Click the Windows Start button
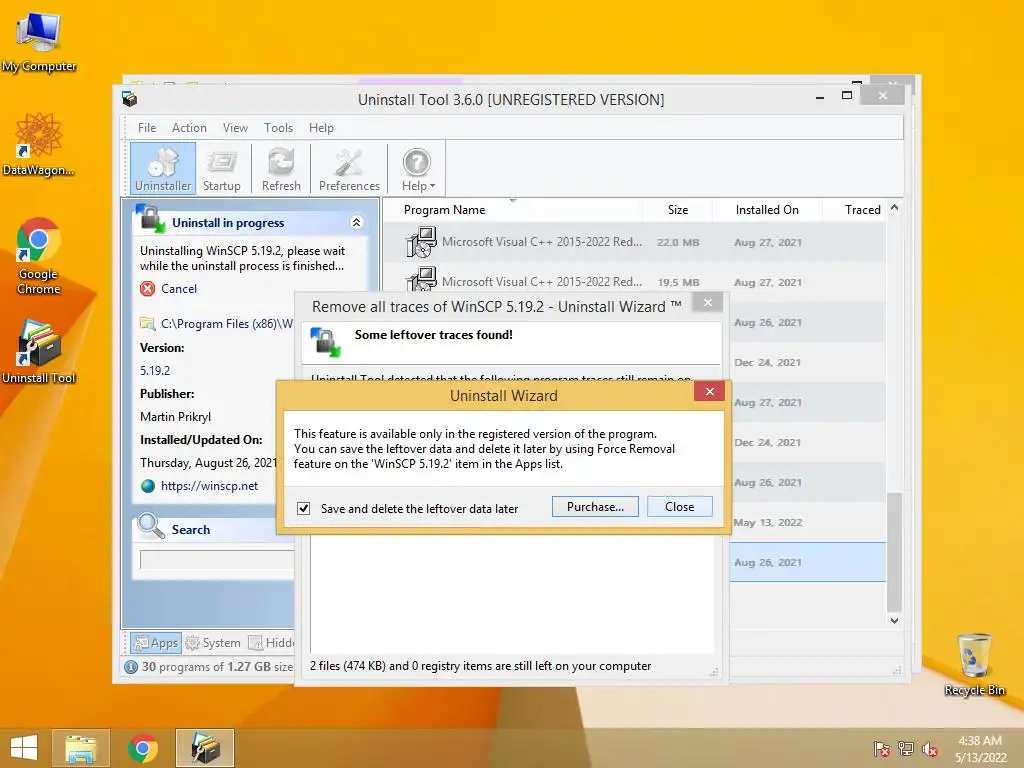1024x768 pixels. [24, 748]
